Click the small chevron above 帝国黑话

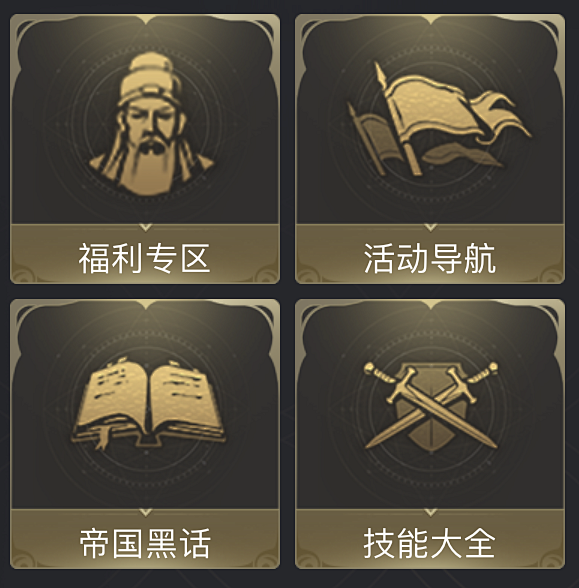click(x=146, y=512)
